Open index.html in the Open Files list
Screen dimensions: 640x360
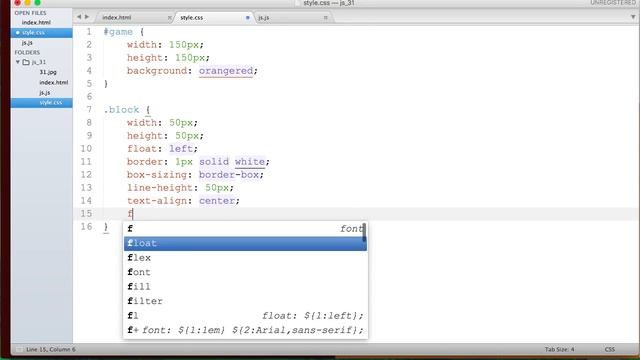click(x=36, y=22)
